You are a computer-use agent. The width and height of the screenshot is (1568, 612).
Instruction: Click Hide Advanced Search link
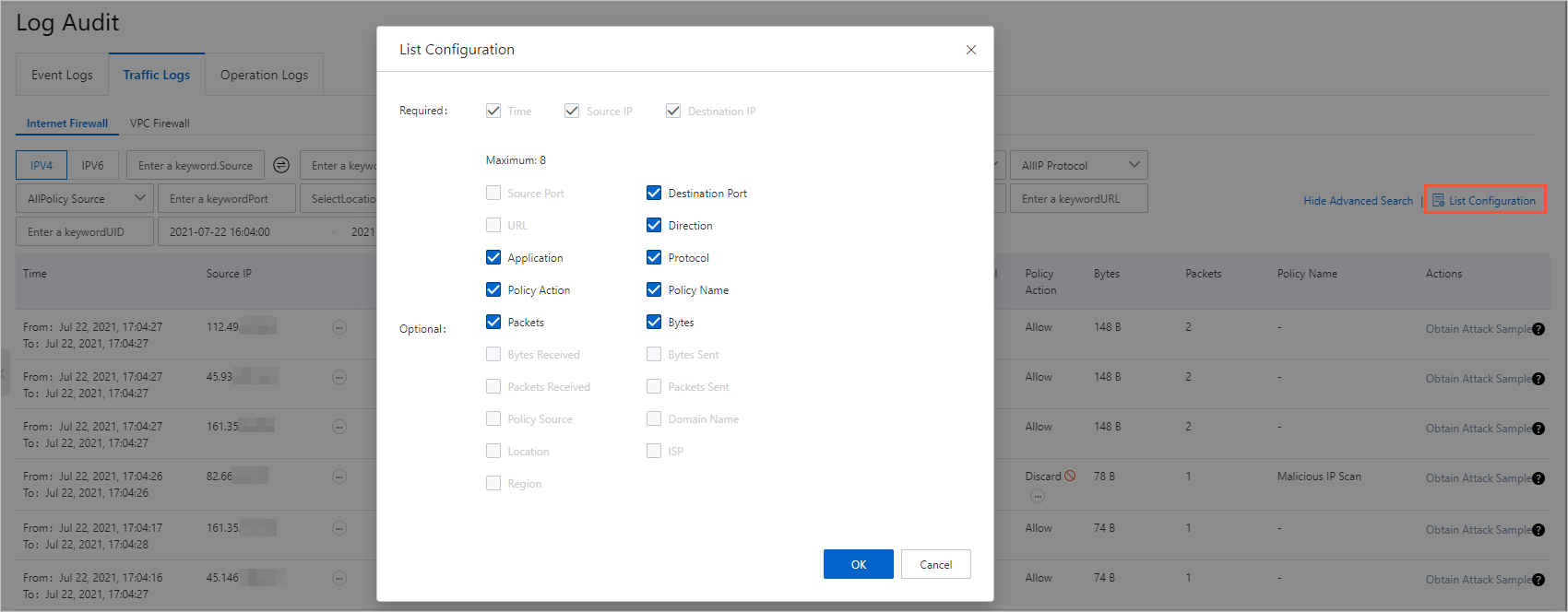[x=1358, y=200]
